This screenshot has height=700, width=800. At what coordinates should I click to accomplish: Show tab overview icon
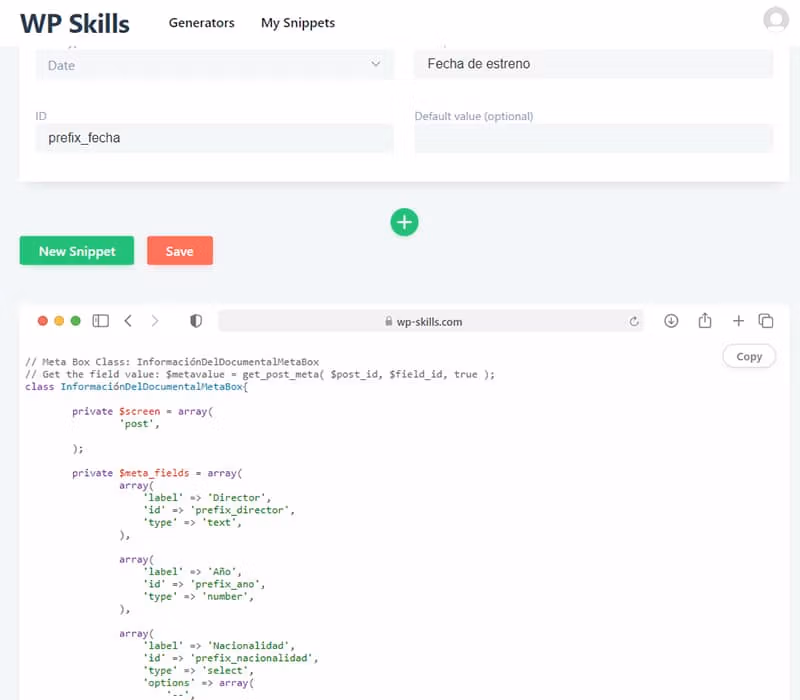tap(766, 321)
